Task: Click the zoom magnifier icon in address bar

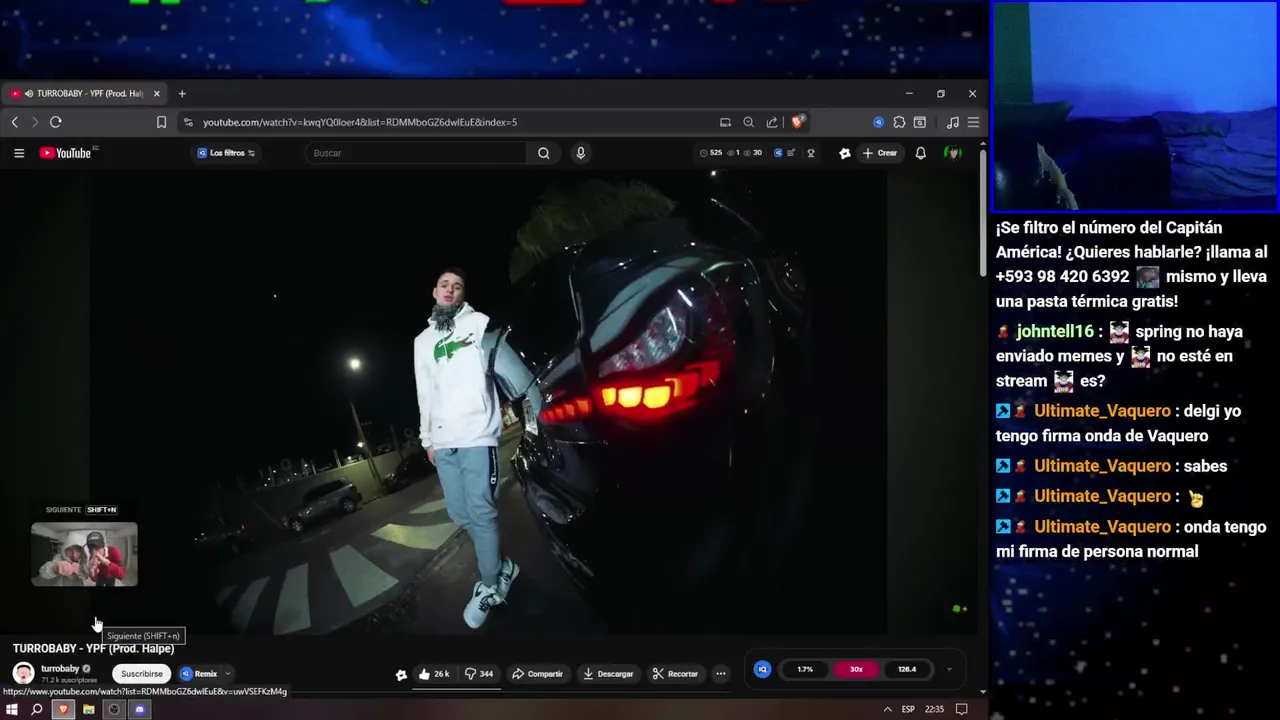Action: coord(748,122)
